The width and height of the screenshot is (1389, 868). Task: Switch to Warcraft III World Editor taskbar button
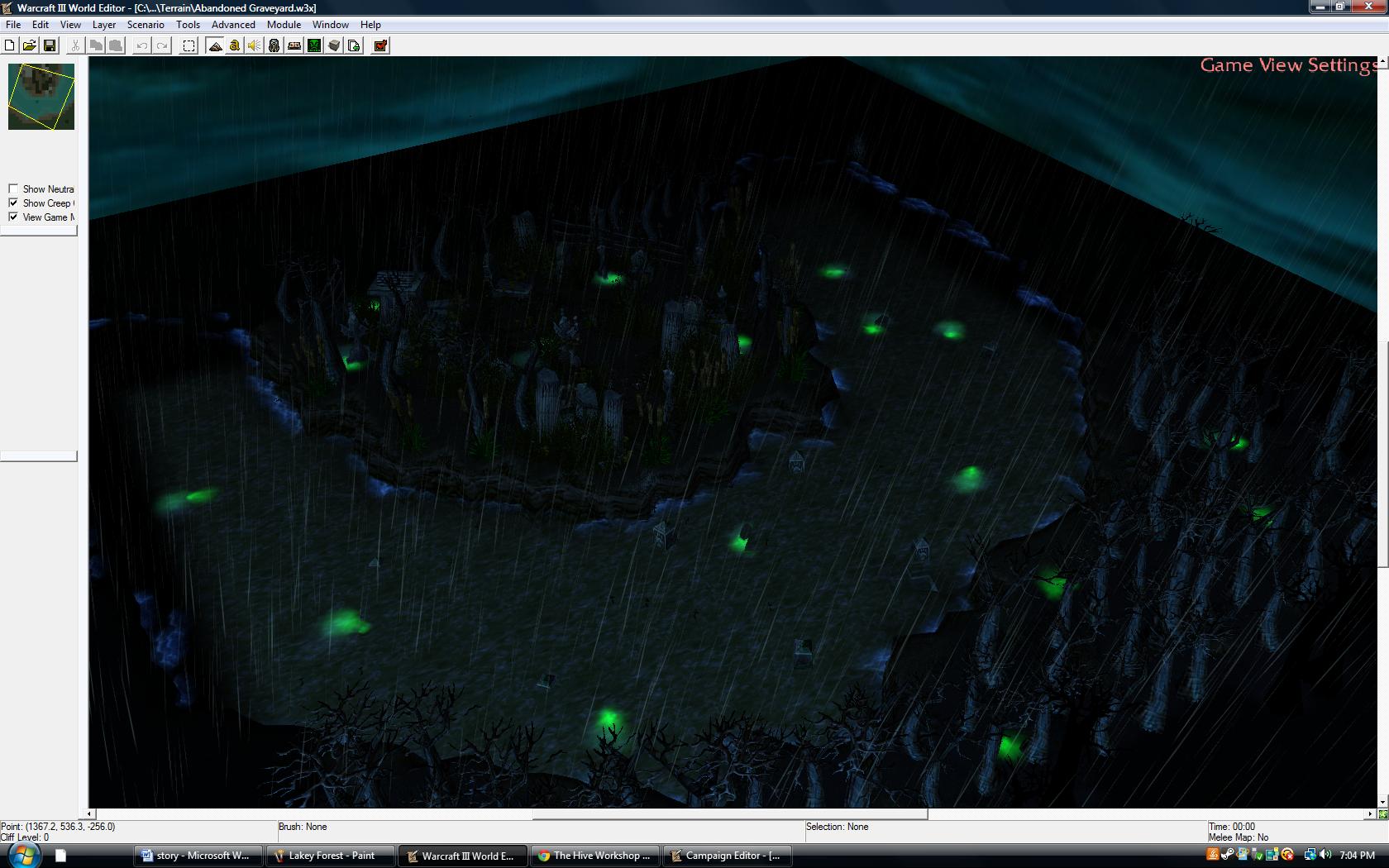(x=463, y=856)
